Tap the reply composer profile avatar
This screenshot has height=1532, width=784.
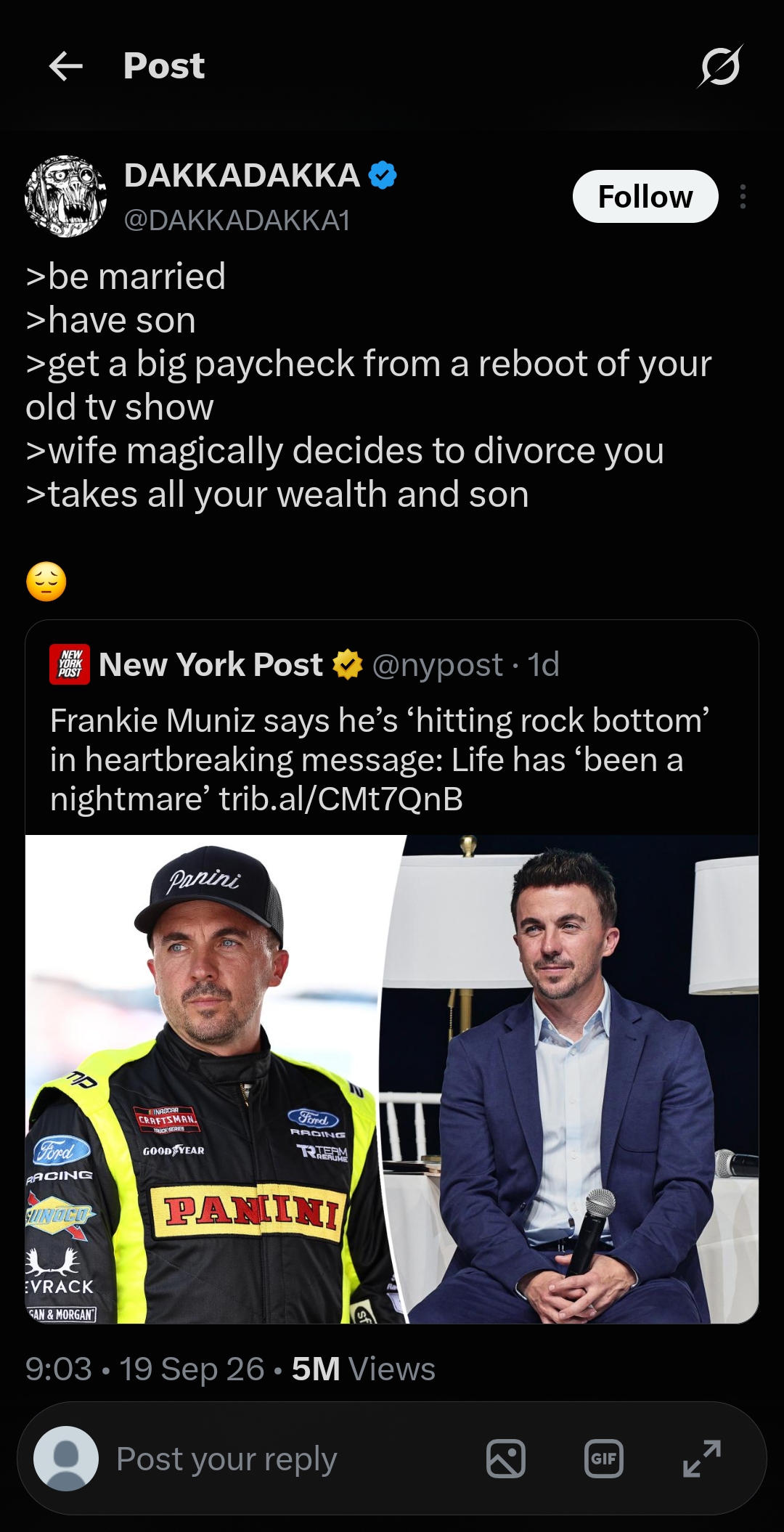[x=66, y=1459]
